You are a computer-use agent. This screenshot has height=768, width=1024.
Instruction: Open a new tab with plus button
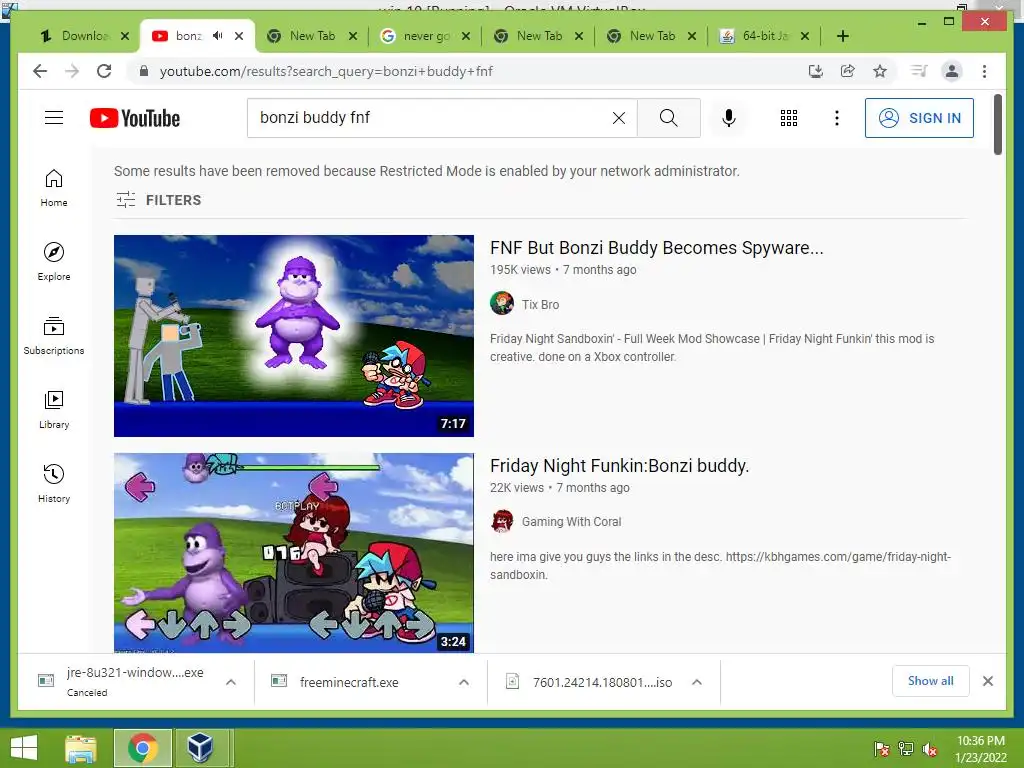pos(842,36)
